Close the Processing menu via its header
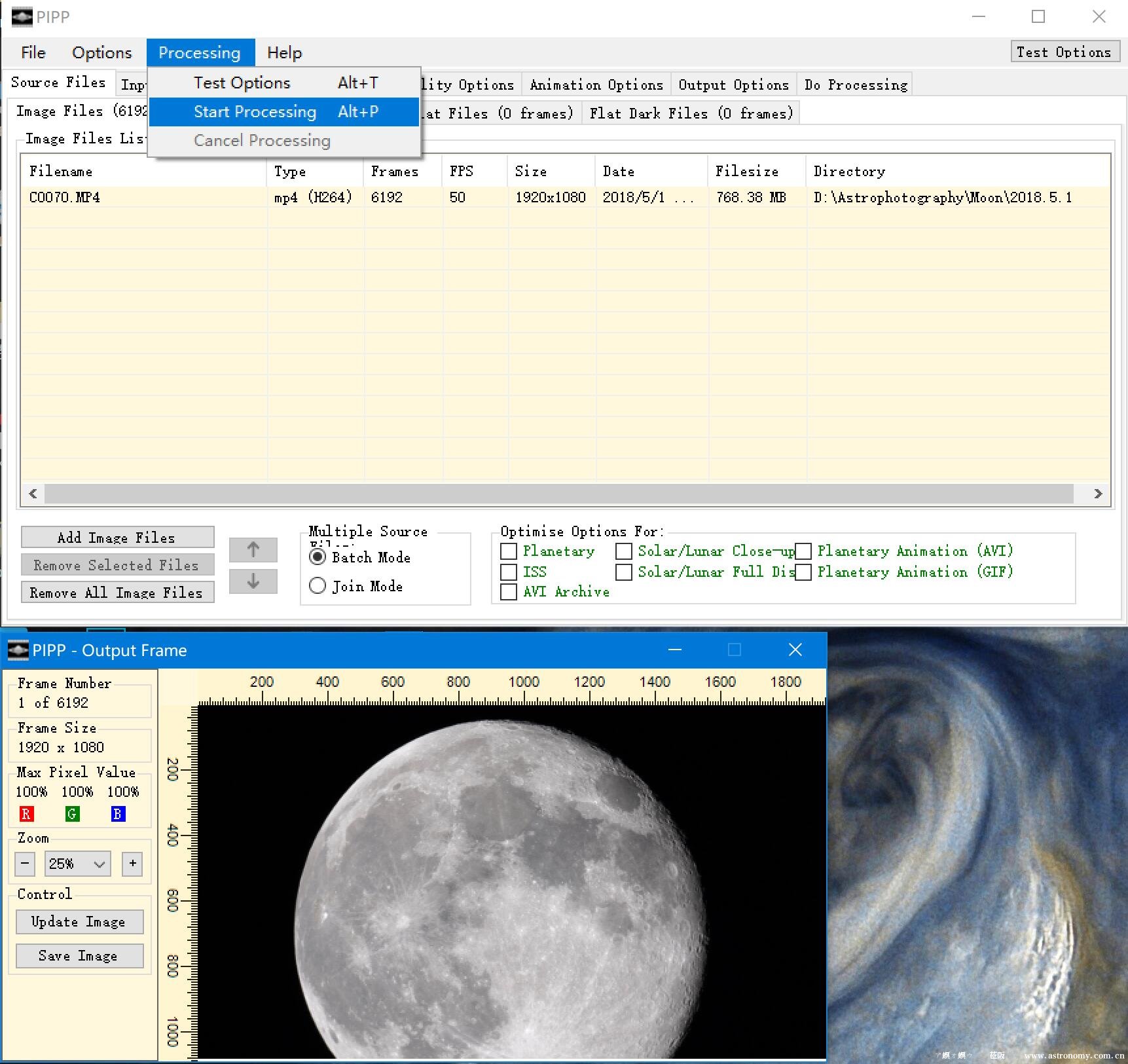The width and height of the screenshot is (1128, 1064). tap(200, 52)
